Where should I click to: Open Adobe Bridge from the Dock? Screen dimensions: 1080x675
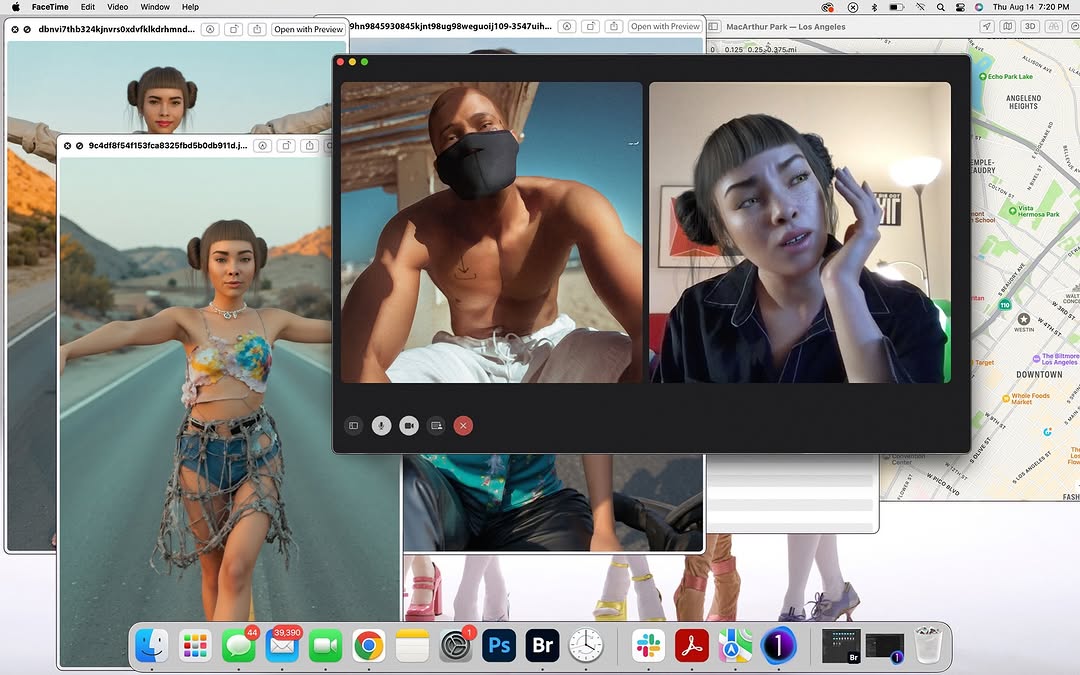(542, 646)
